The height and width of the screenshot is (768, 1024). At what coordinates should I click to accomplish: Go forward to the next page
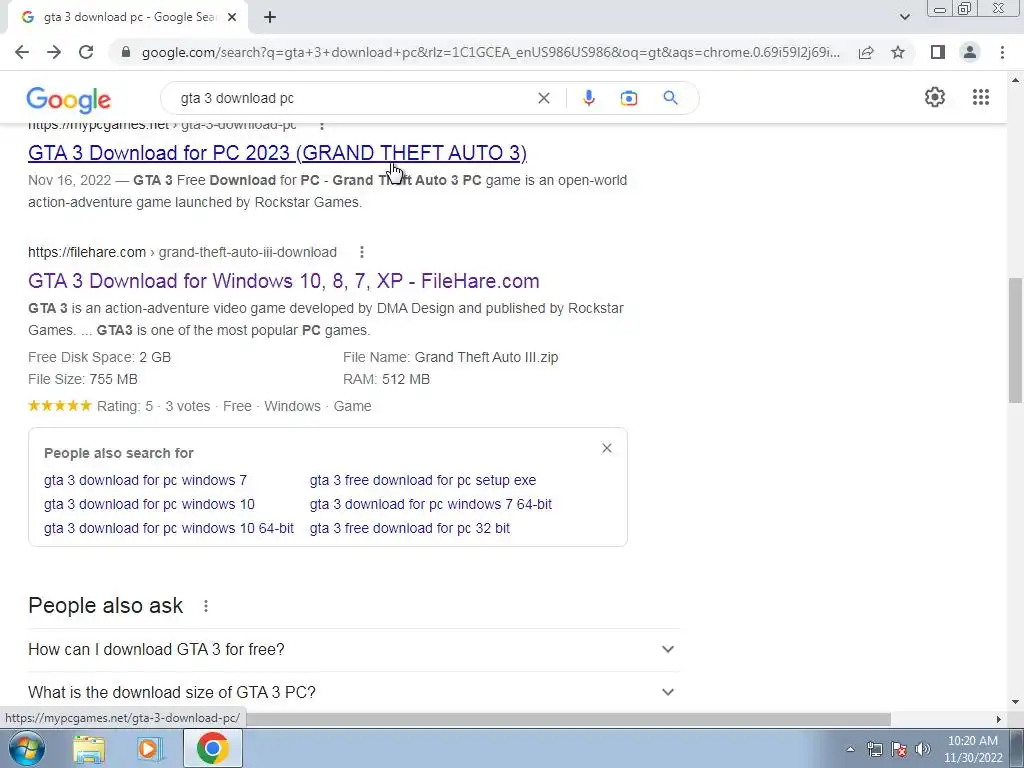(54, 52)
